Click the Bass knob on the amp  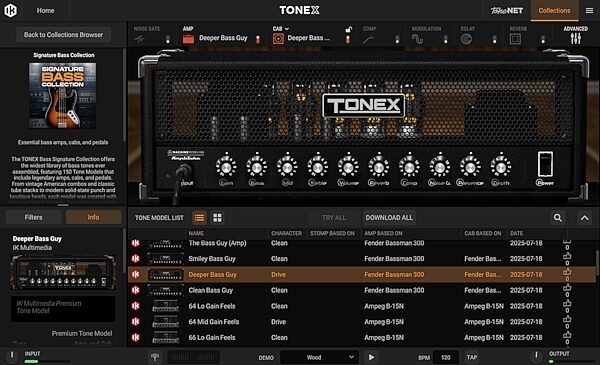pyautogui.click(x=257, y=167)
